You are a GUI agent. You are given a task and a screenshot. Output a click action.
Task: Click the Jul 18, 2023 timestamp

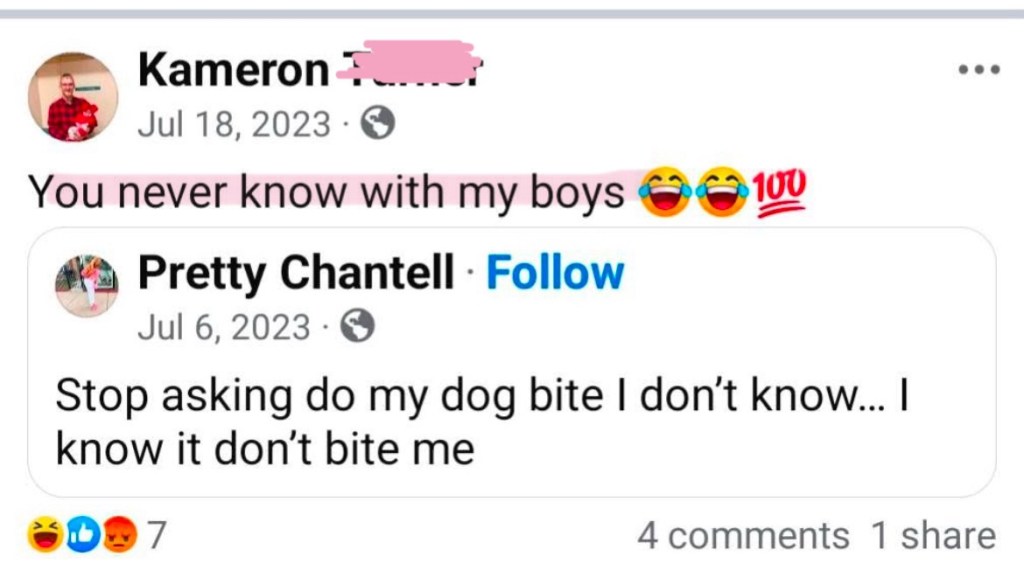point(233,124)
